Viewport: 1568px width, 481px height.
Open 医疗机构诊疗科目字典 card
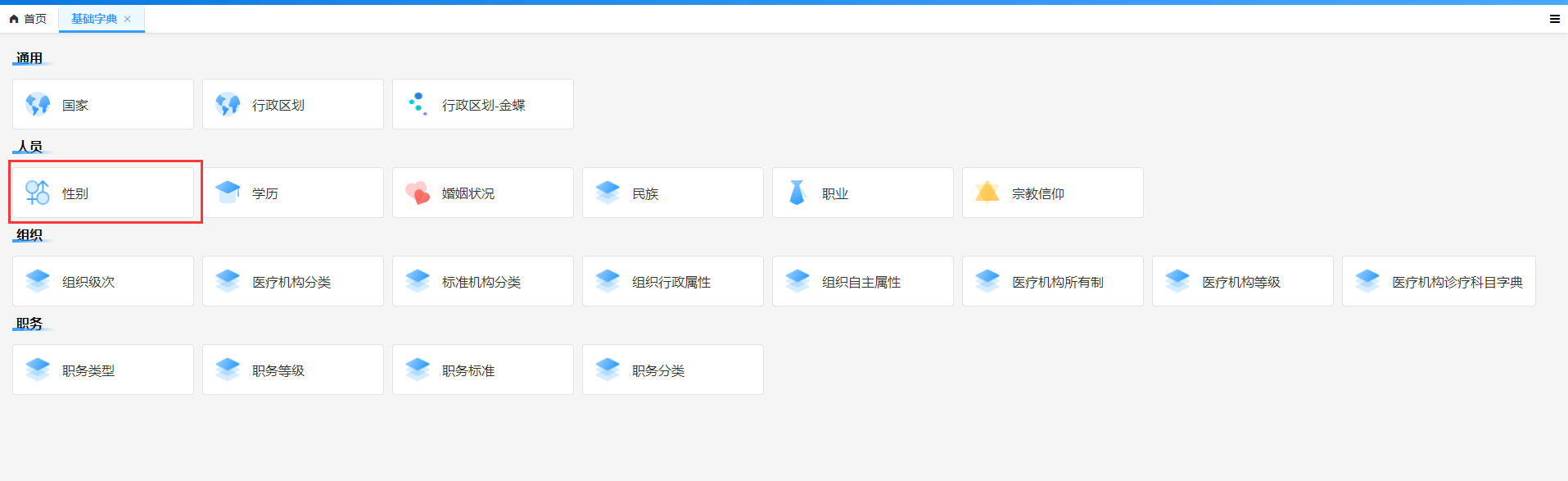tap(1439, 281)
